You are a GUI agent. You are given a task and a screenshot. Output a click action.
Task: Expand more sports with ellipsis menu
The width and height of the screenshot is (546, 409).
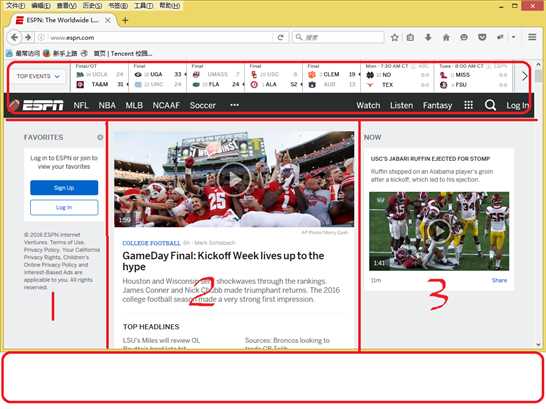point(234,105)
